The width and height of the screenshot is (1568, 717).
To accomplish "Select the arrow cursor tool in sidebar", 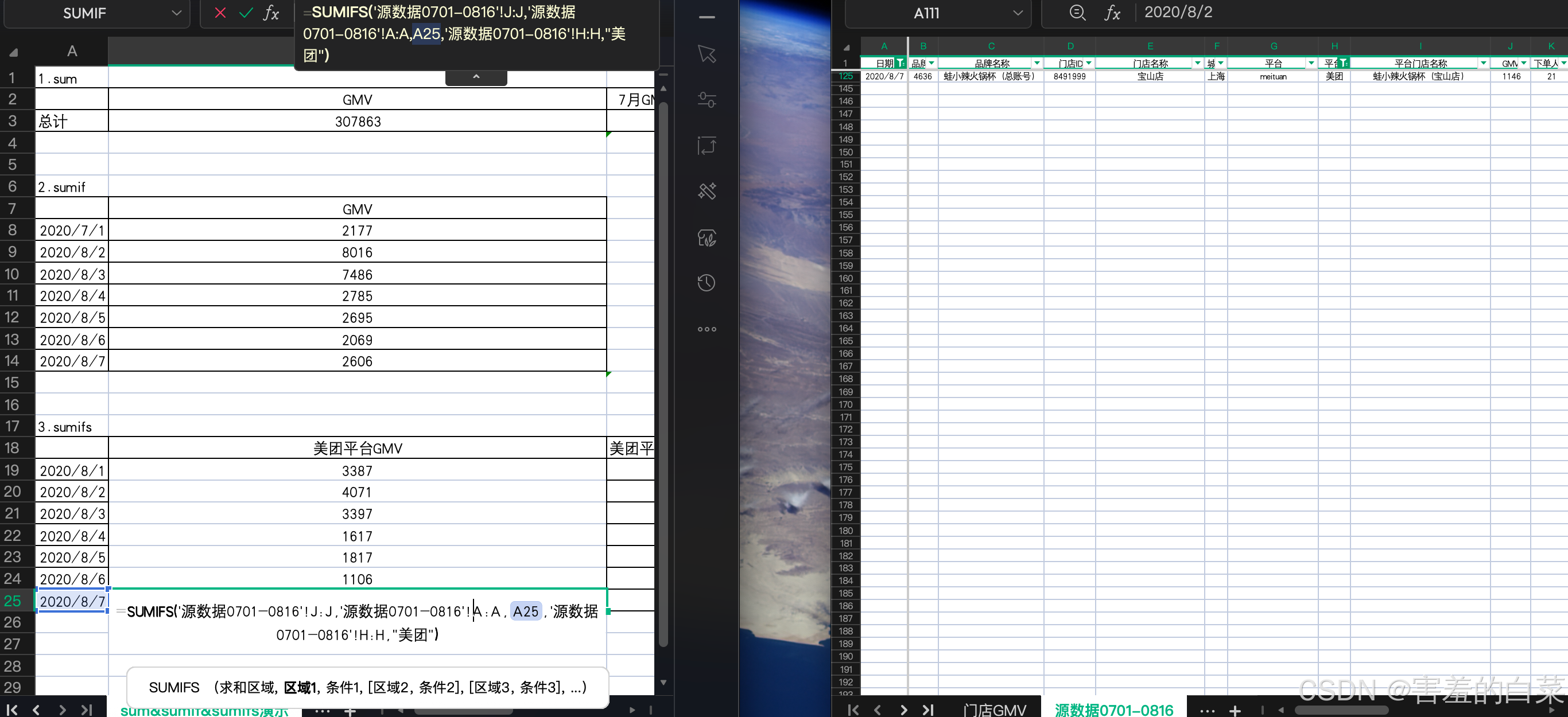I will 706,54.
